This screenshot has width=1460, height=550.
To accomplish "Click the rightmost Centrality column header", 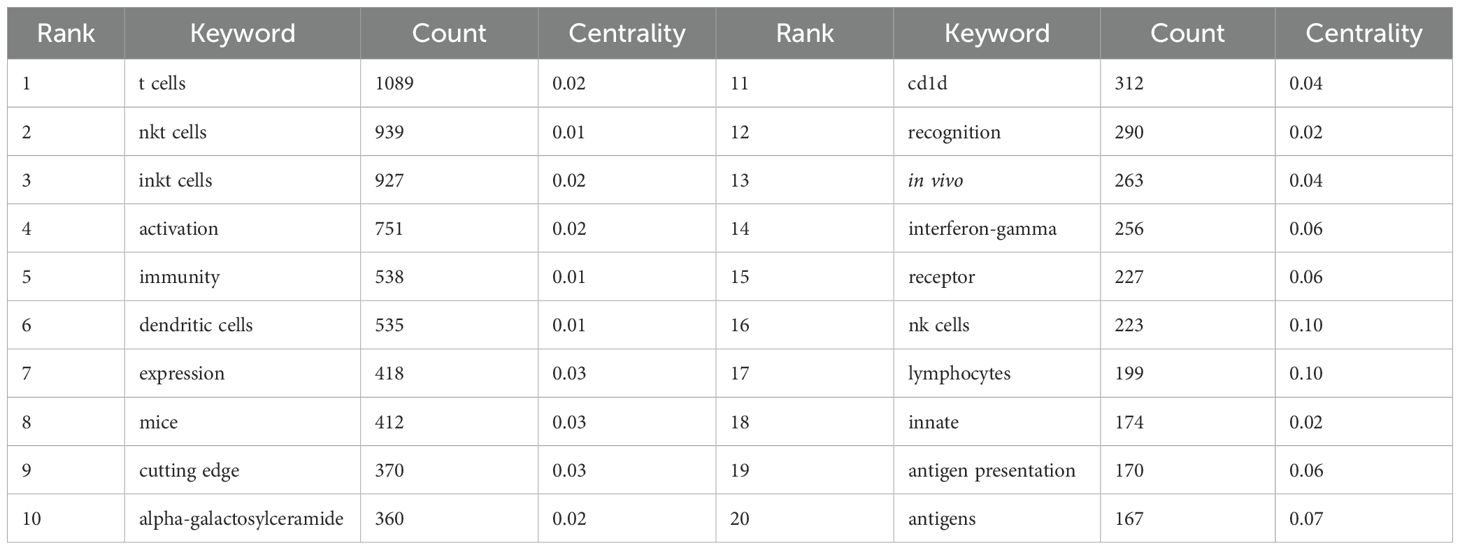I will tap(1364, 33).
